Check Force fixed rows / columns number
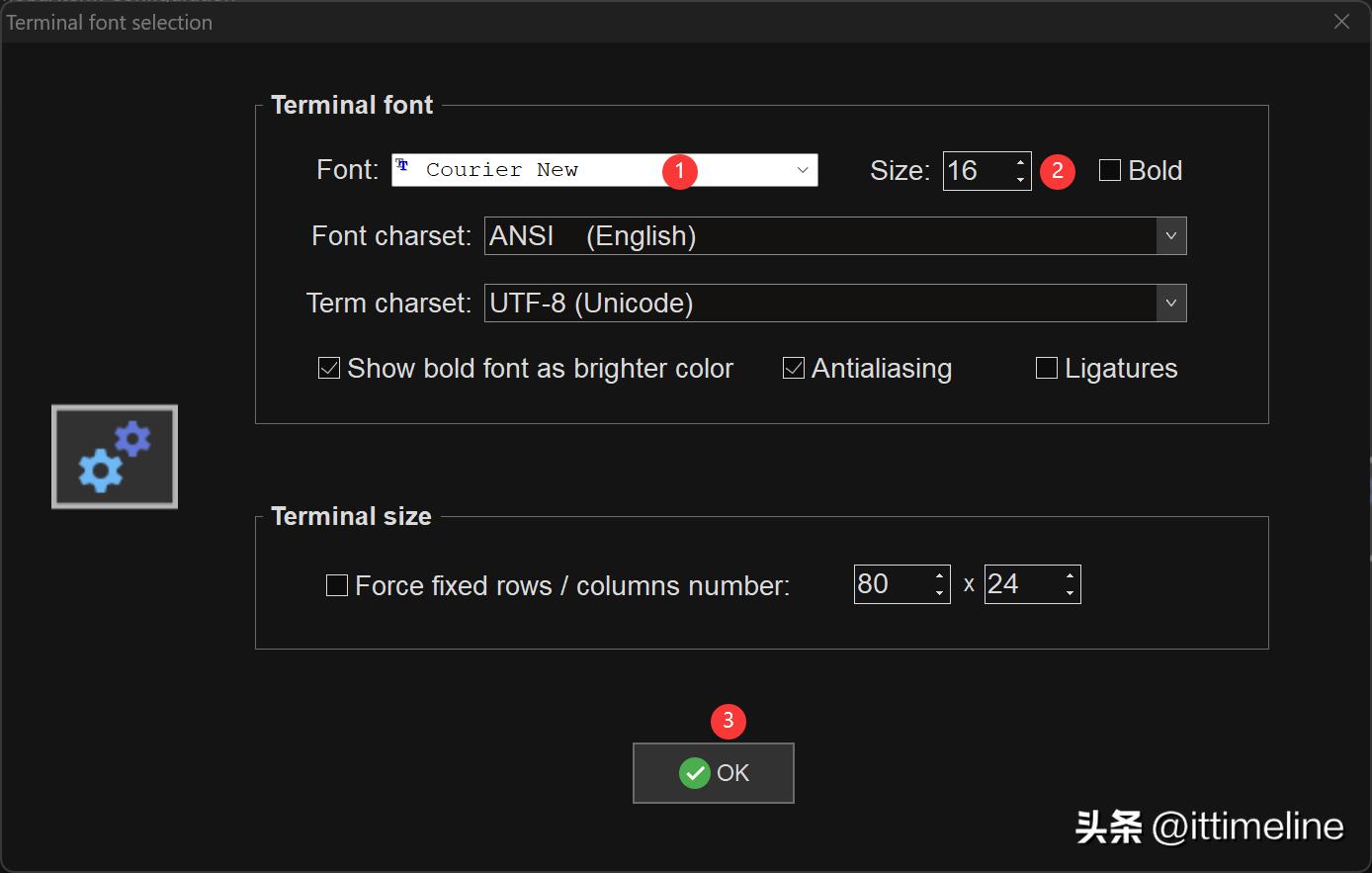 [337, 586]
